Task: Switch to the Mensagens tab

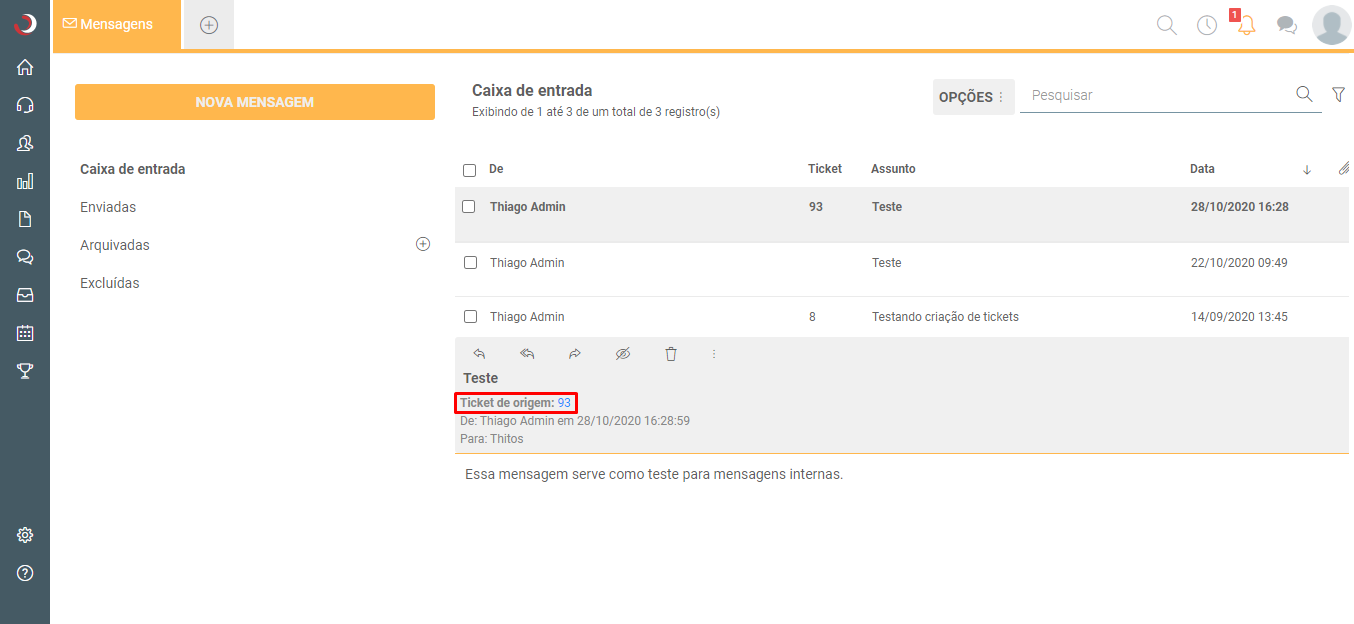Action: (x=117, y=24)
